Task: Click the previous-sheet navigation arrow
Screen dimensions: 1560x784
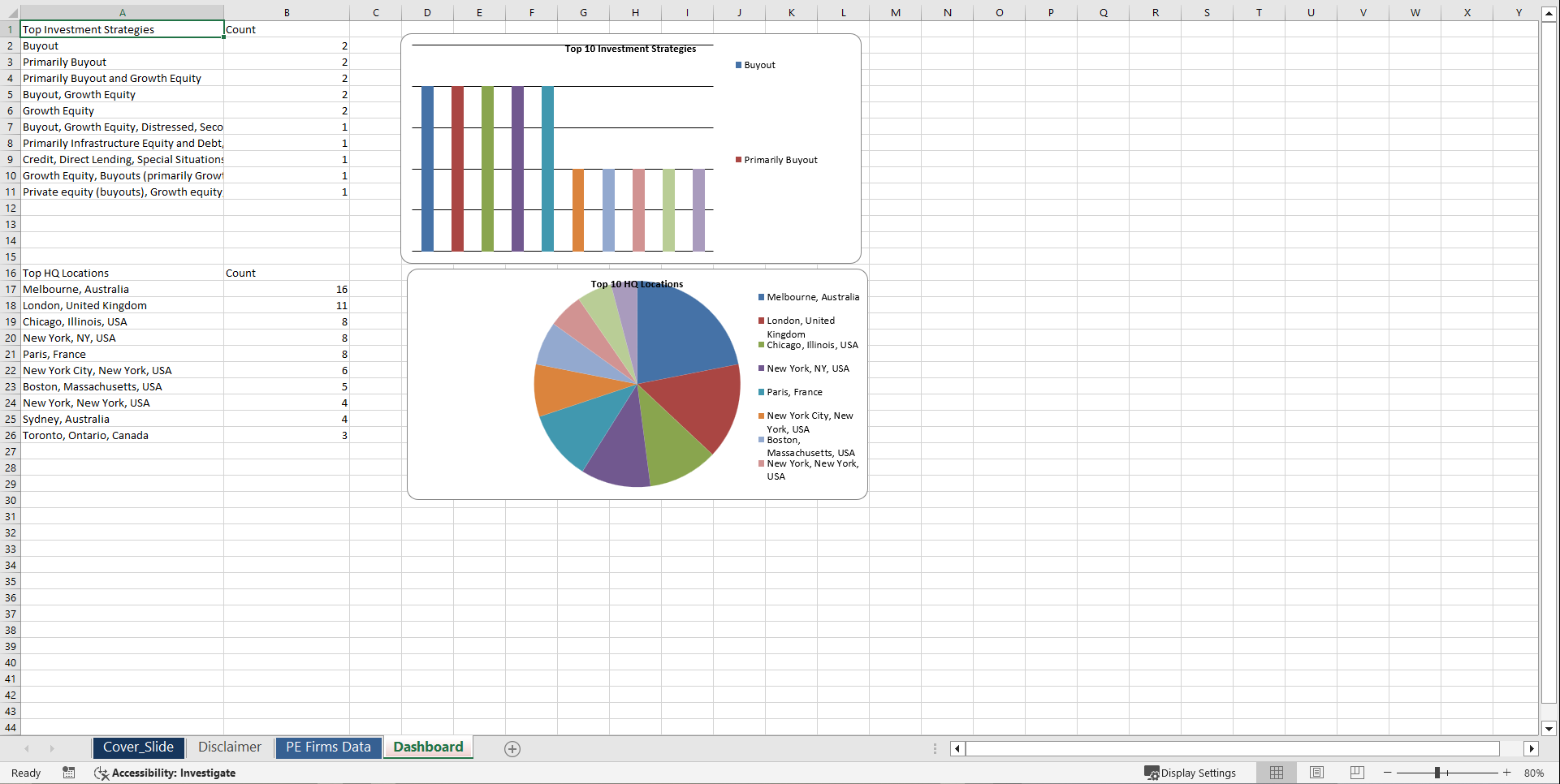Action: pos(27,748)
